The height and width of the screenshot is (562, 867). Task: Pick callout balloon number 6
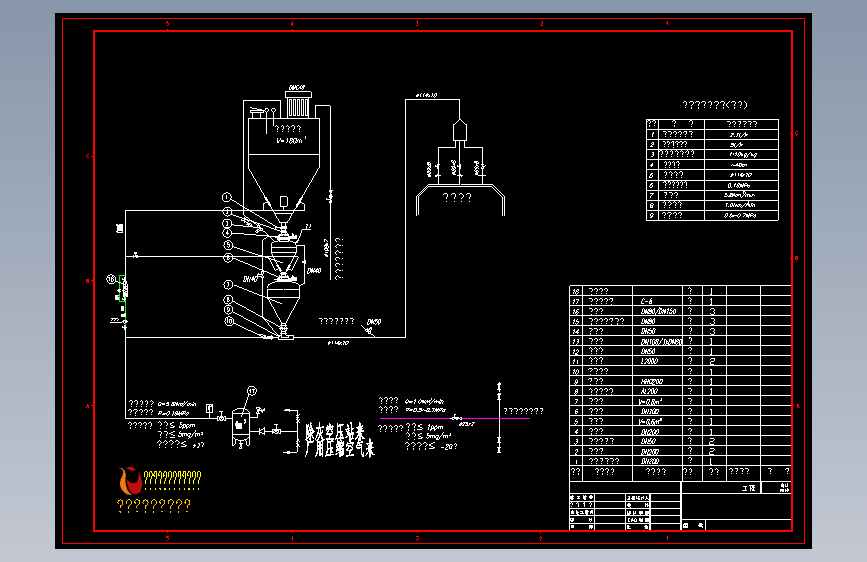coord(228,258)
